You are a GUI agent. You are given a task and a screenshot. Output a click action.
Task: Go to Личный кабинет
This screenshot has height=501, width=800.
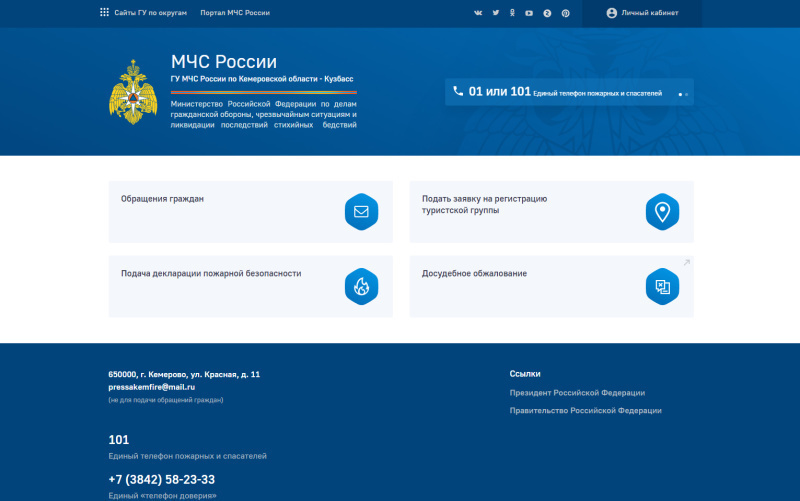(x=642, y=13)
